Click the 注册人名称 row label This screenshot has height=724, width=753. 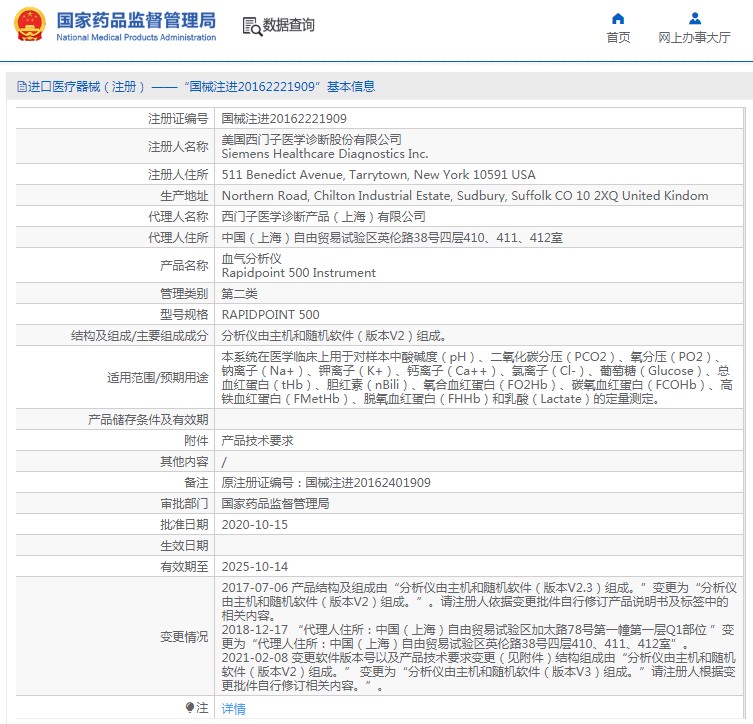coord(178,146)
